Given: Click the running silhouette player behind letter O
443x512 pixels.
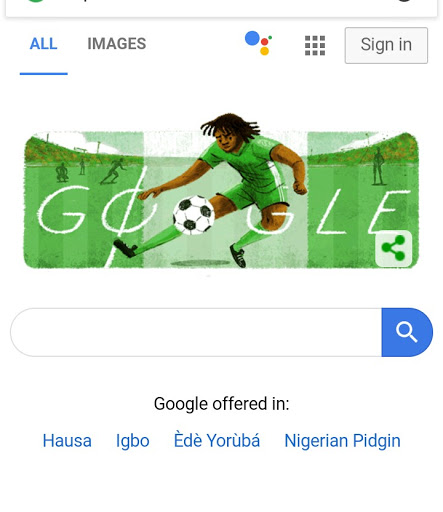Looking at the screenshot, I should pos(114,171).
